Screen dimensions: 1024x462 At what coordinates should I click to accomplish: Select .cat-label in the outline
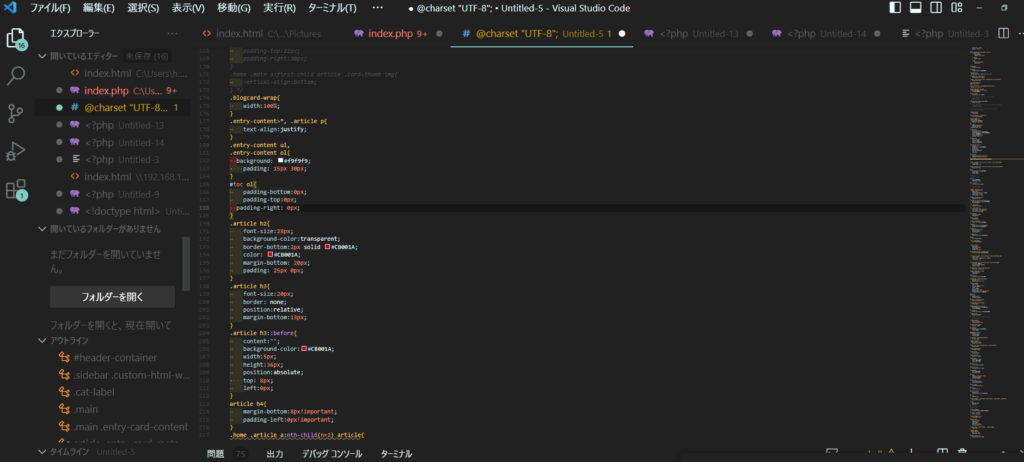coord(95,393)
